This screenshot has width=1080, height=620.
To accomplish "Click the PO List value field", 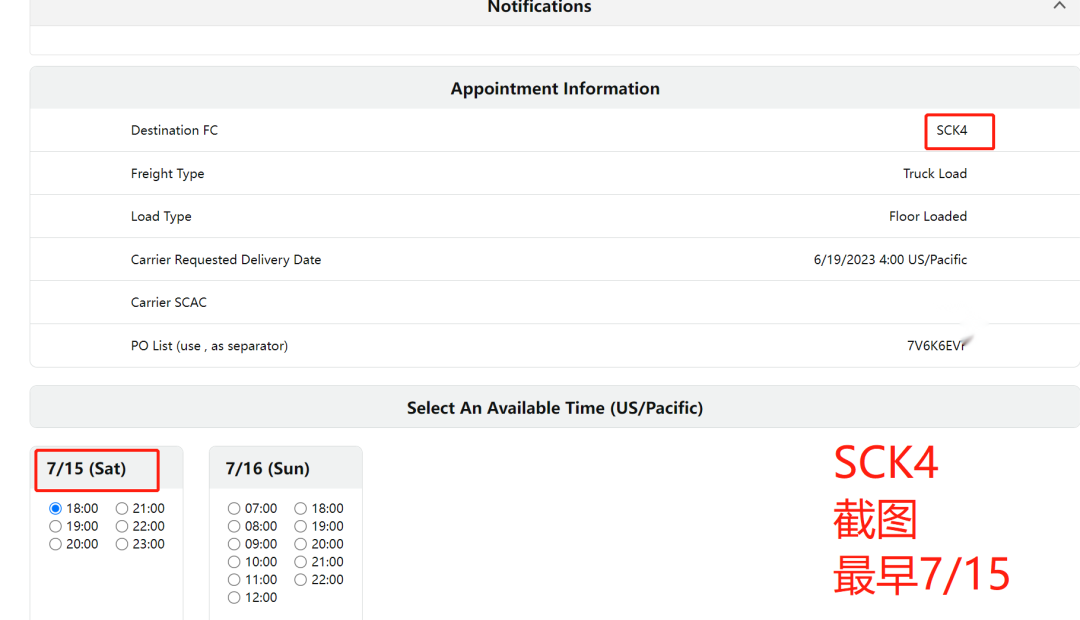I will tap(938, 346).
